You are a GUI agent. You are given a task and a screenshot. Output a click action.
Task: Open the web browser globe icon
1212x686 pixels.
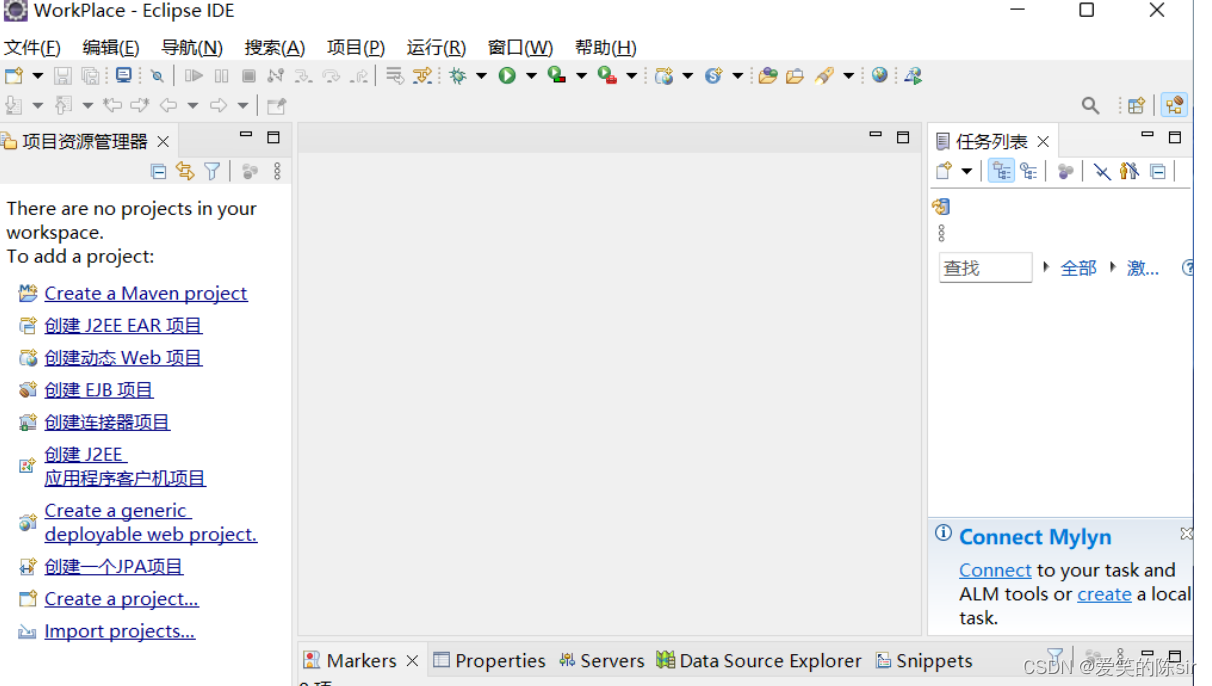[x=879, y=75]
